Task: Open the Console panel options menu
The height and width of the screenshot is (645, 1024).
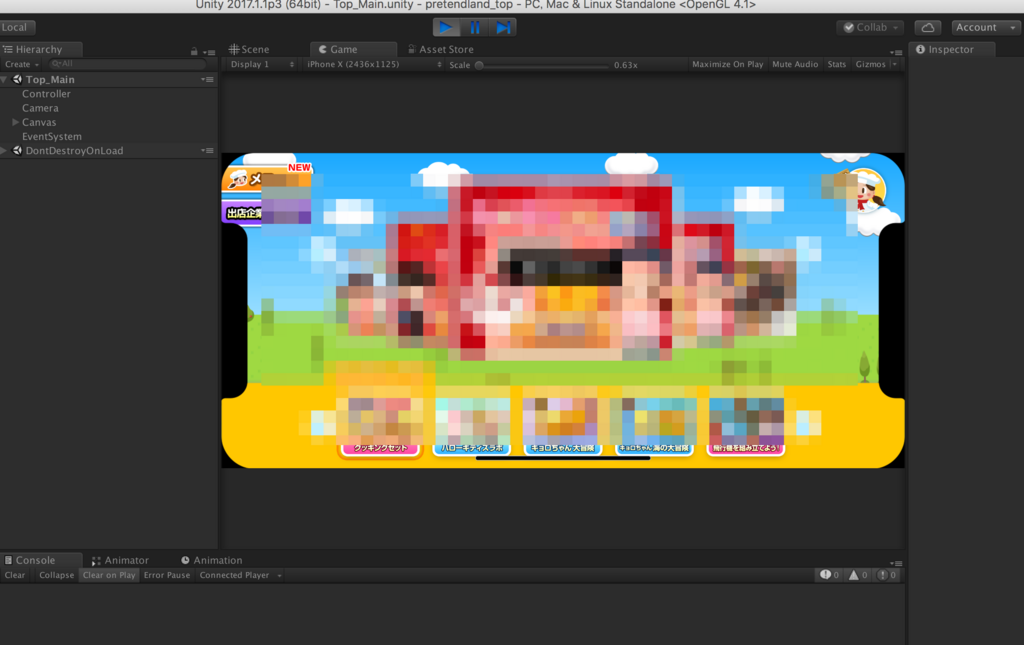Action: (x=896, y=563)
